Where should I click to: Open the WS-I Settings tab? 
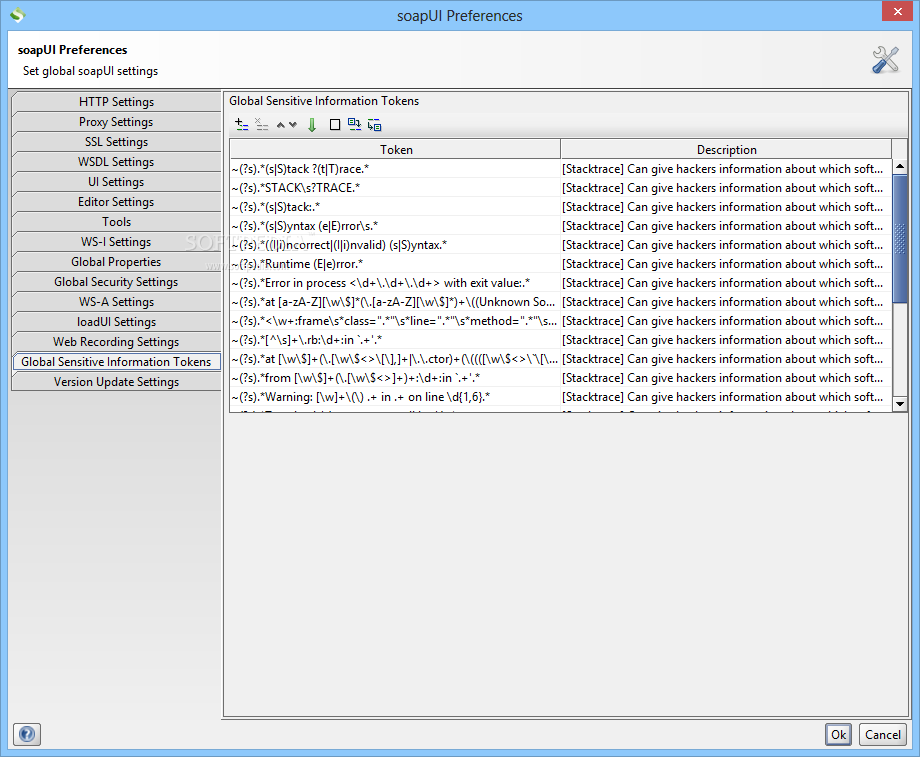pos(116,241)
